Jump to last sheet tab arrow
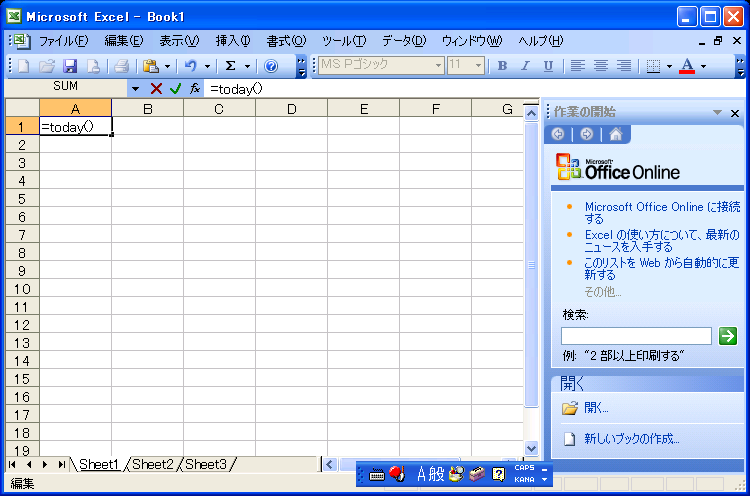 pyautogui.click(x=61, y=464)
